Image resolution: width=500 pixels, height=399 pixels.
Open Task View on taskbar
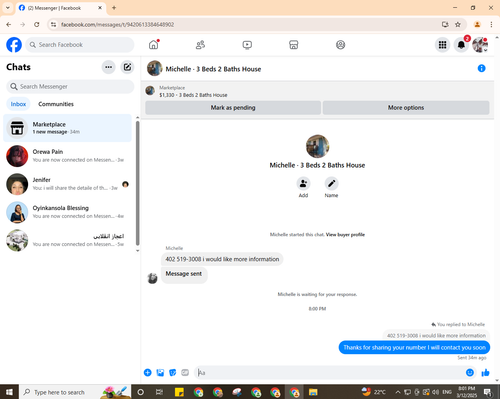[159, 392]
